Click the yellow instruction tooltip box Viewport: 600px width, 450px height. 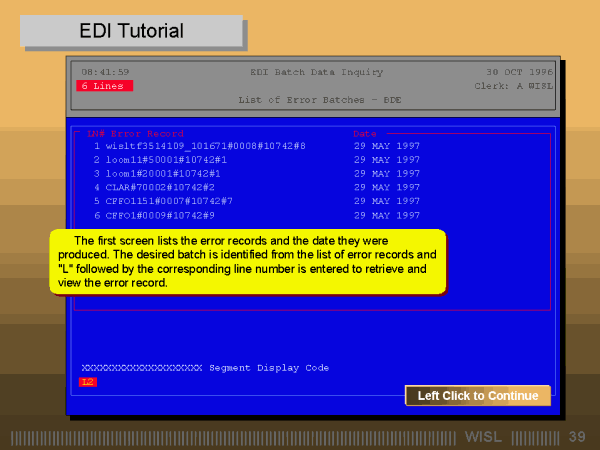[x=247, y=262]
